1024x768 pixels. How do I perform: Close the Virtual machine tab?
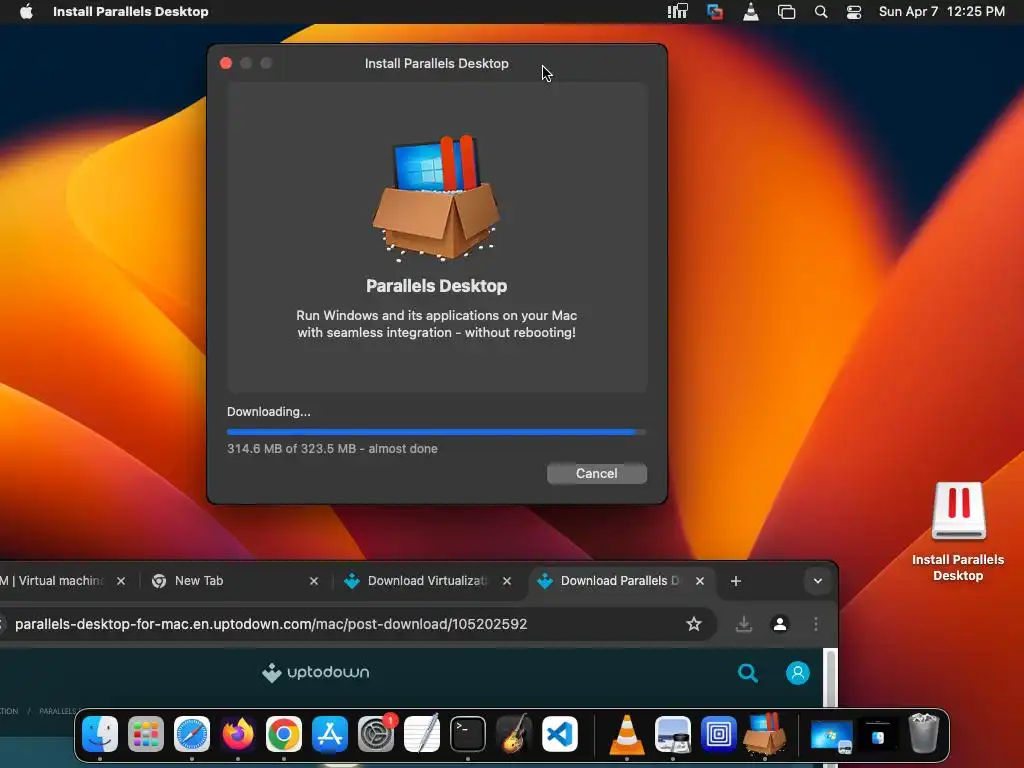click(x=121, y=581)
